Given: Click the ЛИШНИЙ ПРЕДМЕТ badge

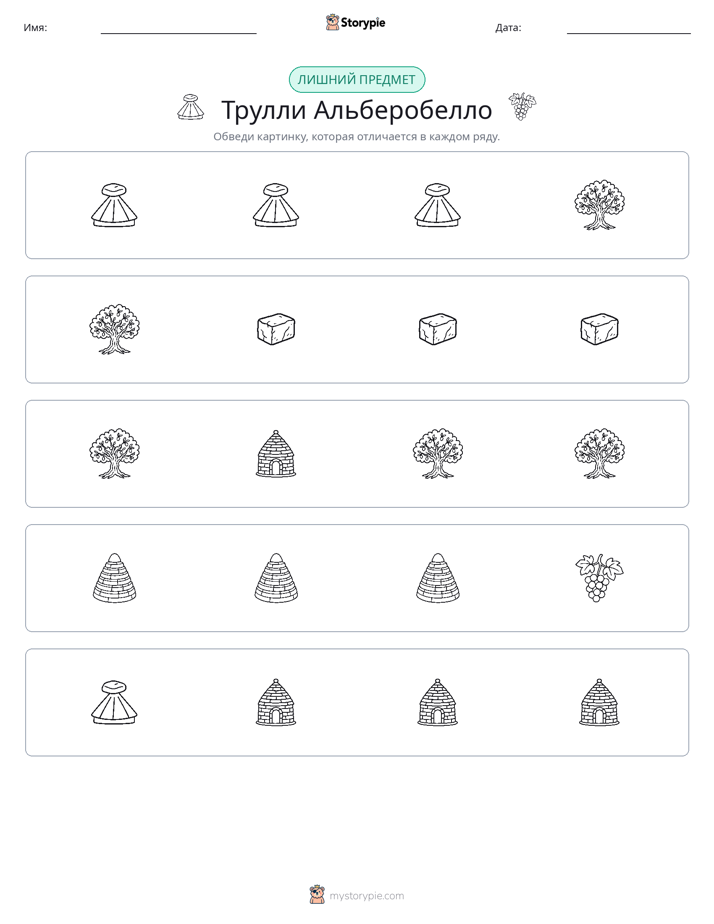Looking at the screenshot, I should [x=356, y=80].
